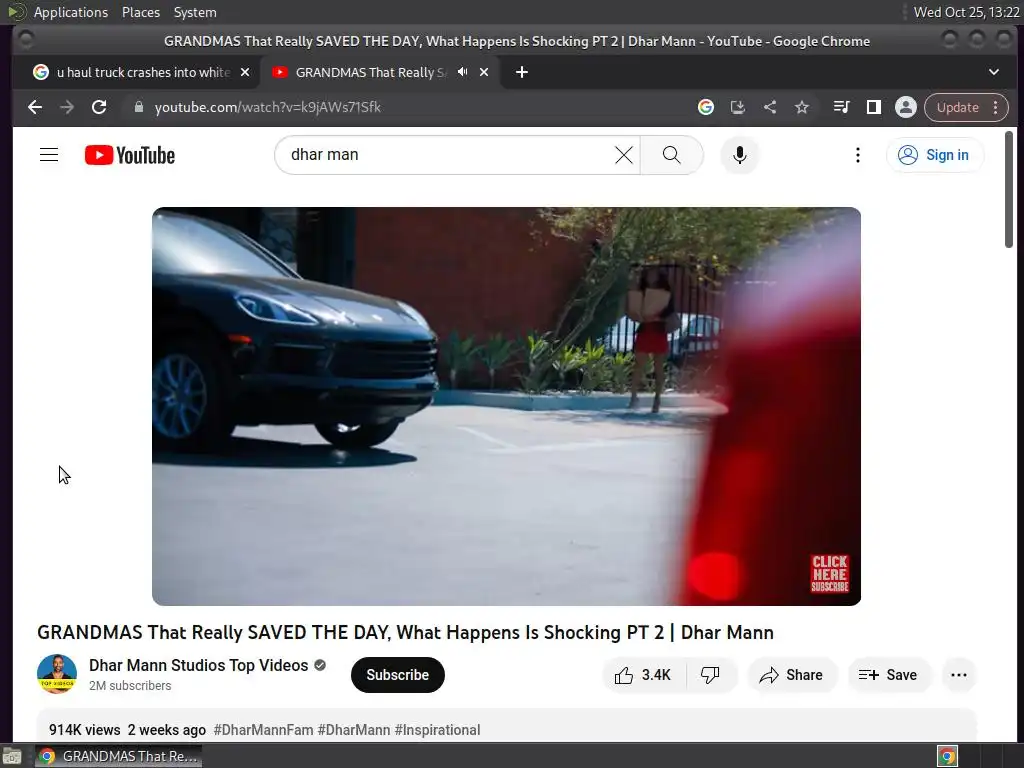Submit search with the magnifier button
The image size is (1024, 768).
671,155
